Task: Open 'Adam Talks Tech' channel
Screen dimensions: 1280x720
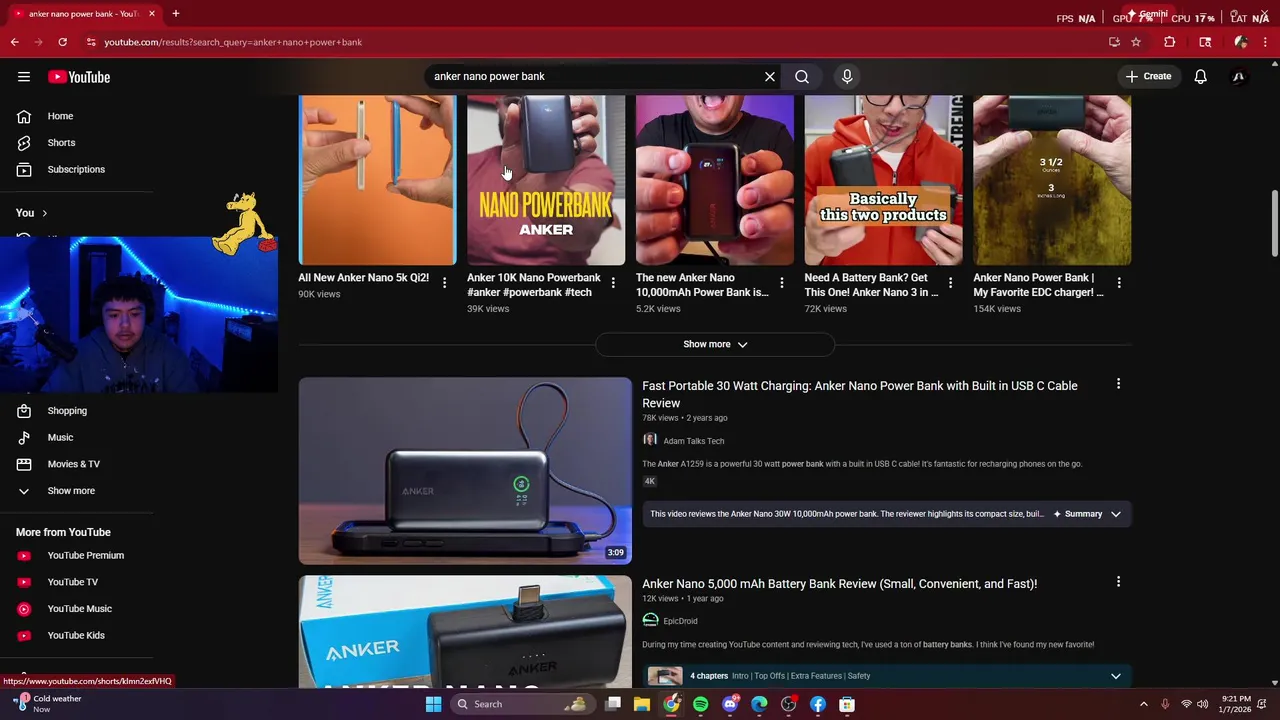Action: point(693,441)
